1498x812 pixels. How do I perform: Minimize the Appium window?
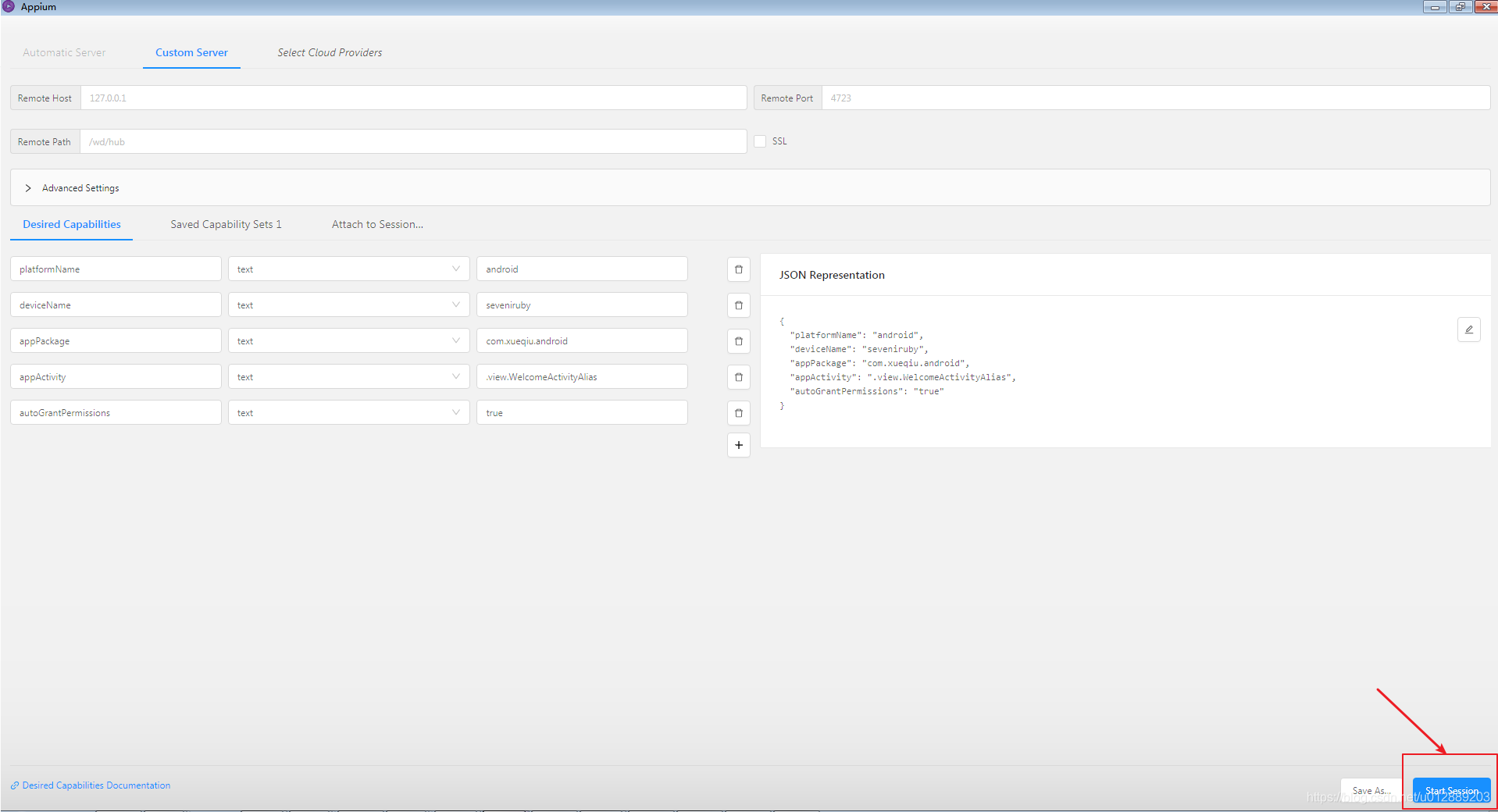1434,6
